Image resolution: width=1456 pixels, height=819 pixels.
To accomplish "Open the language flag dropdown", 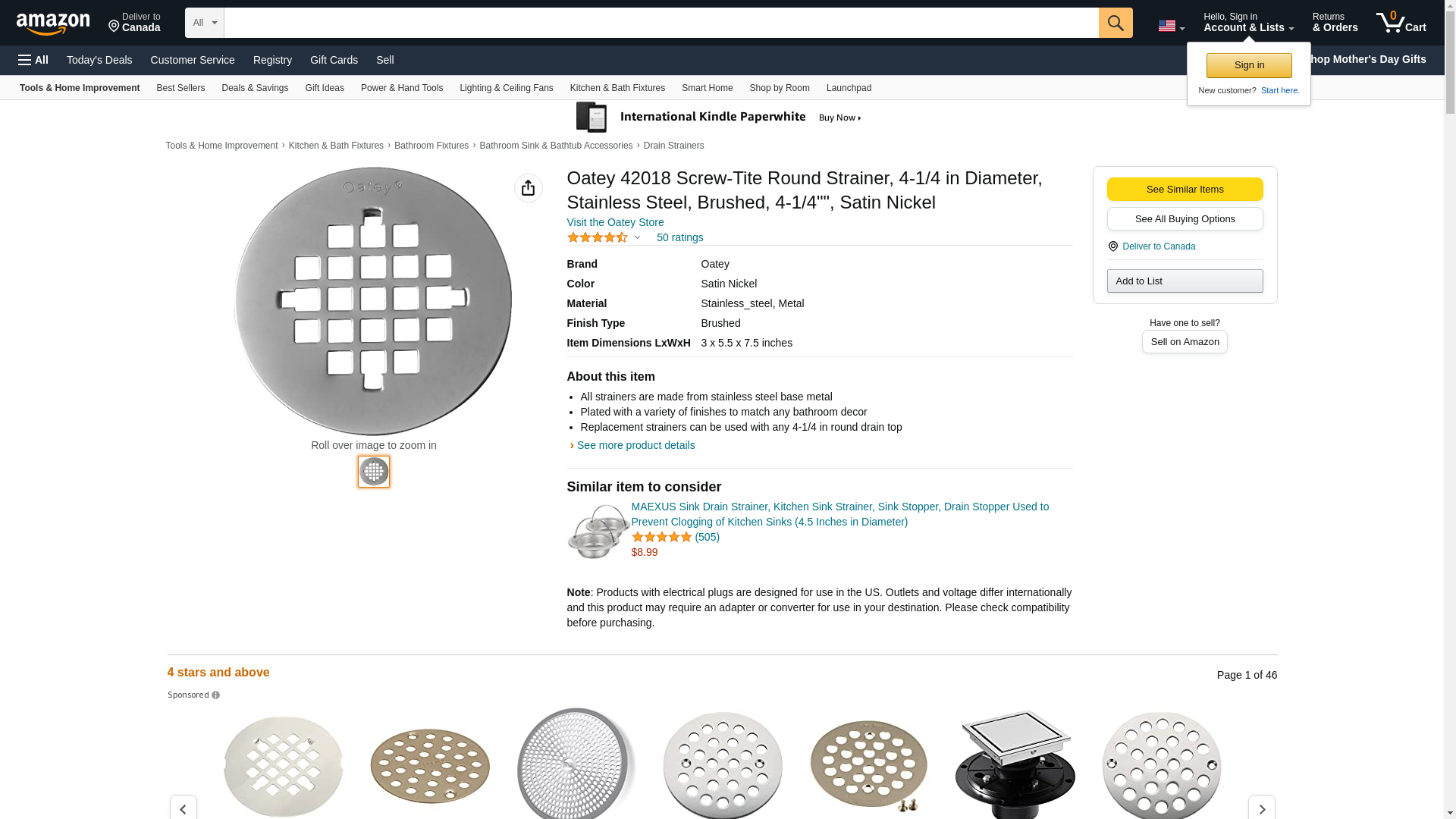I will (1171, 26).
